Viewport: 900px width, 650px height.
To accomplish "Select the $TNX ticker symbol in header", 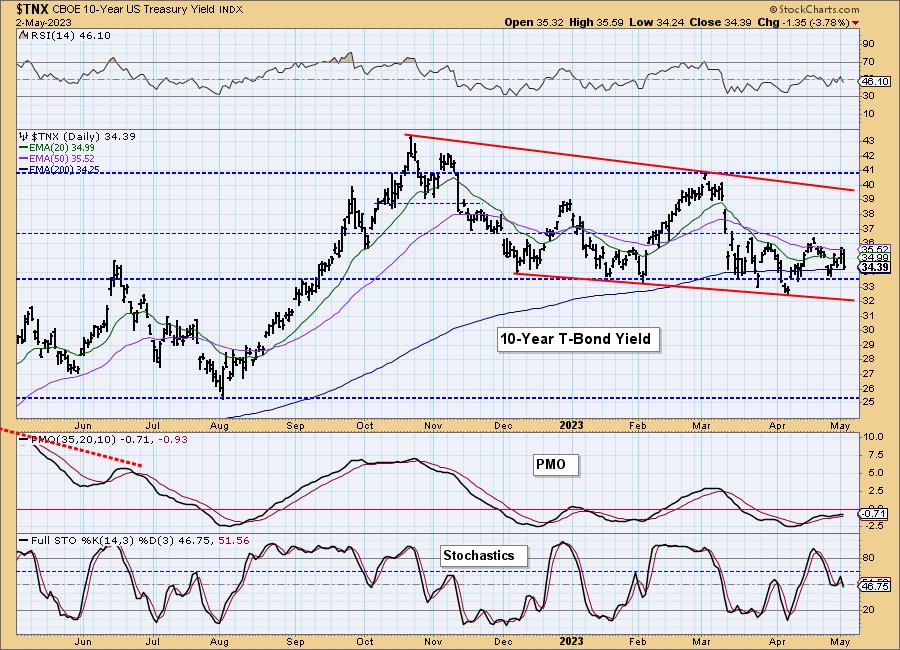I will tap(33, 9).
